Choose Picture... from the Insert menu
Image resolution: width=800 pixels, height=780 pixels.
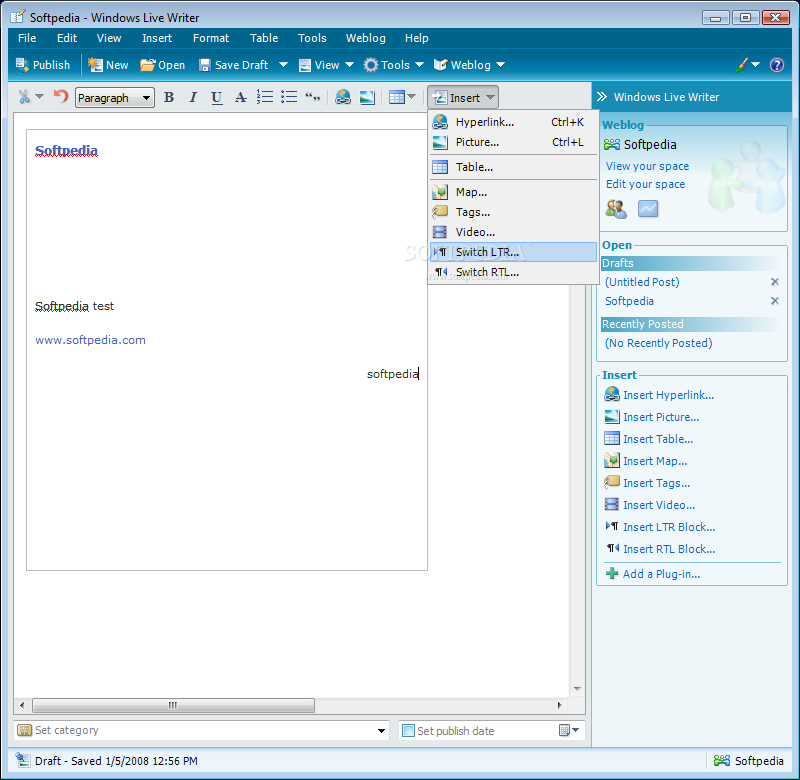coord(513,142)
